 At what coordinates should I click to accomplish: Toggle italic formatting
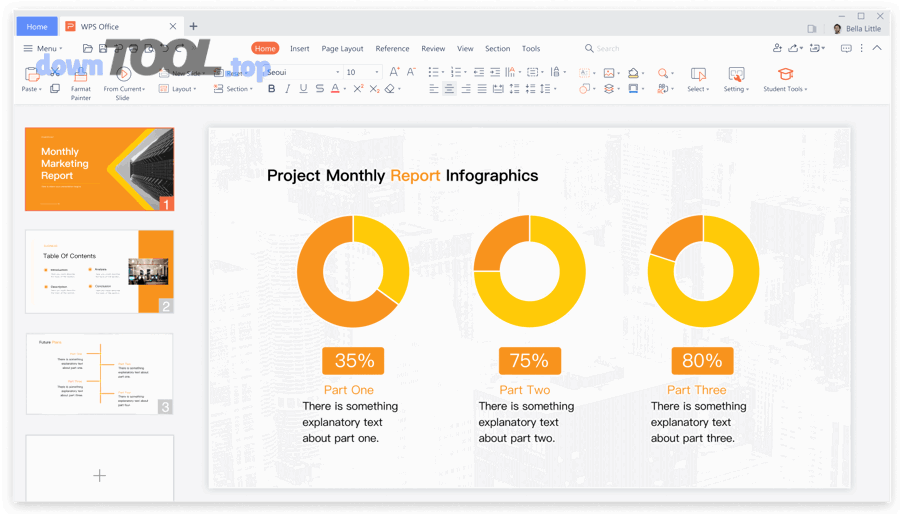287,89
